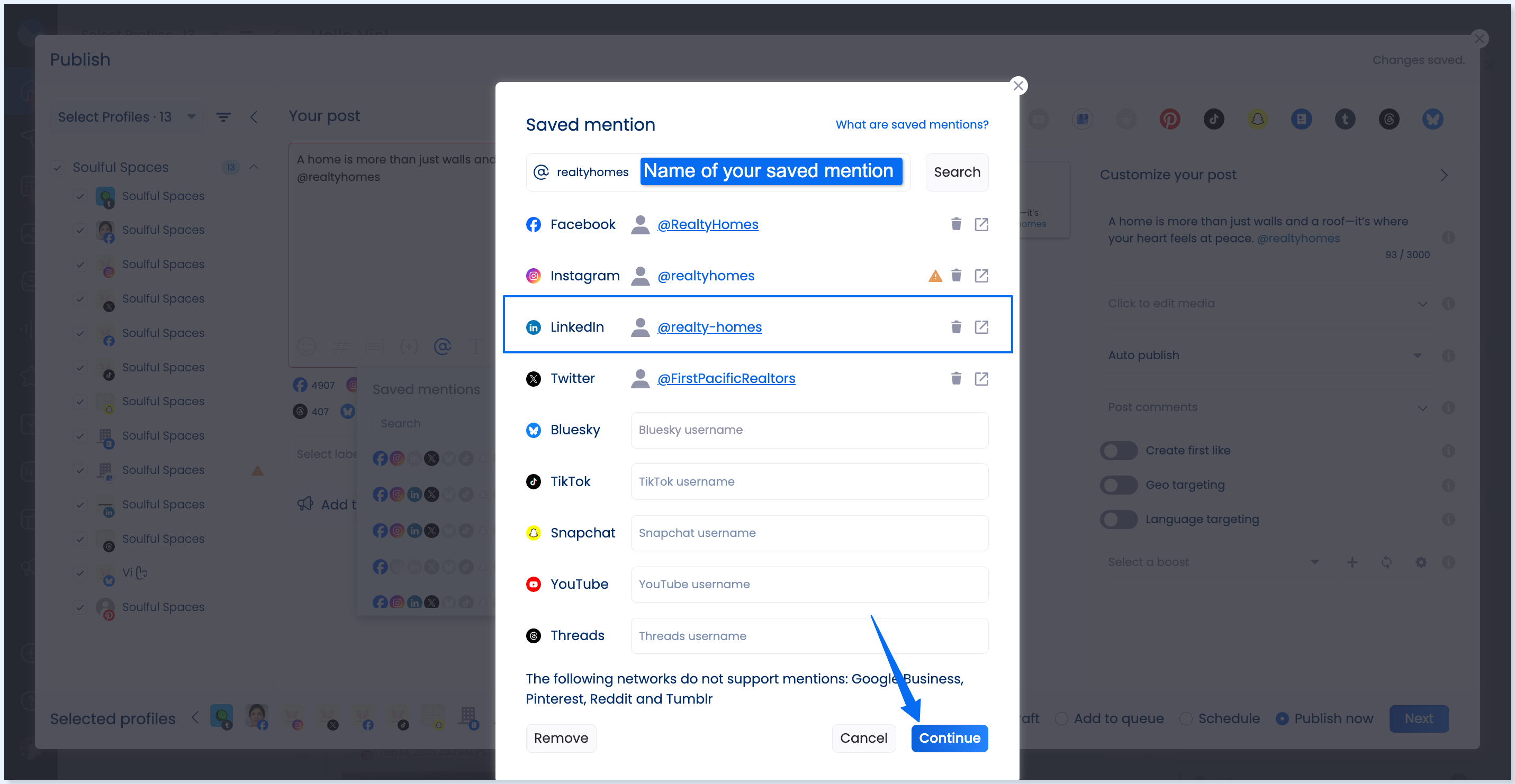
Task: Close the Saved mention dialog
Action: pyautogui.click(x=1018, y=86)
